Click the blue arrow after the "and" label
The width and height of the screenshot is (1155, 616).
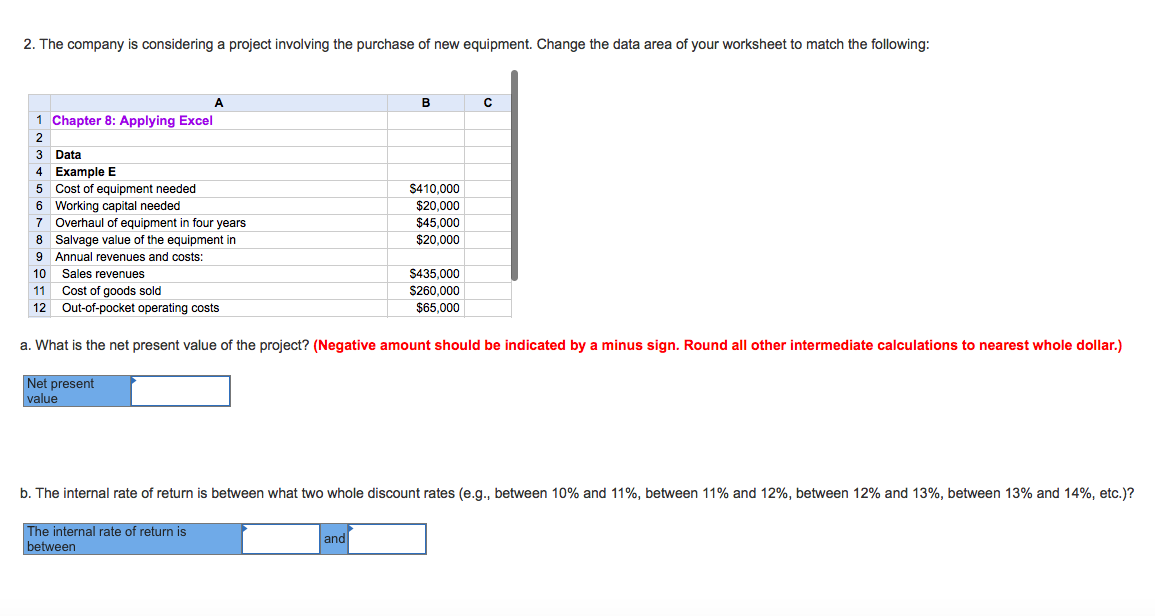coord(349,528)
